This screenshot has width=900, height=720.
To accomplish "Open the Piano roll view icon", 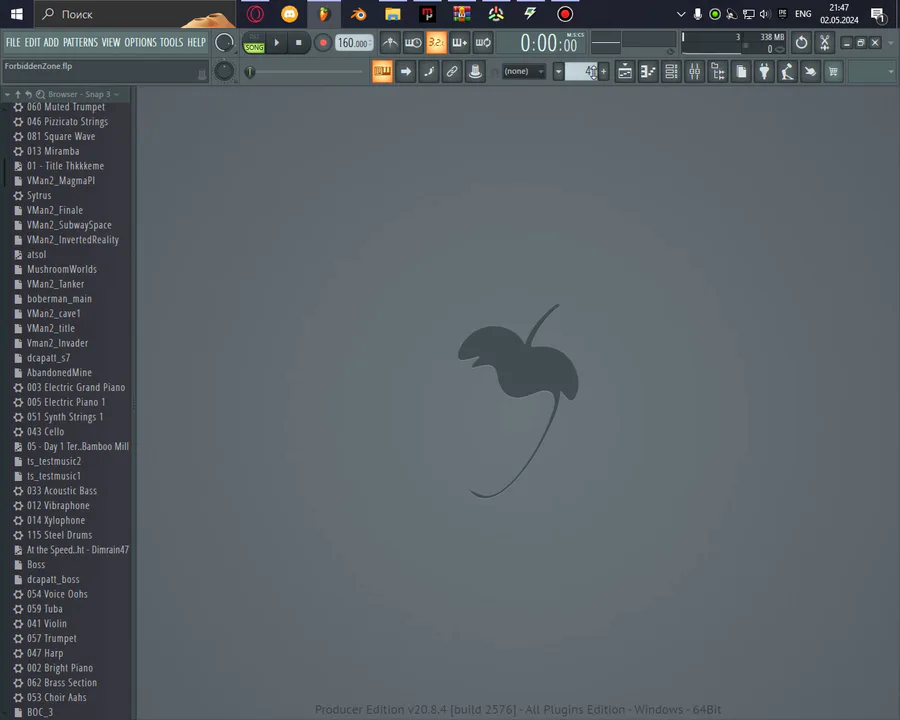I will click(648, 71).
